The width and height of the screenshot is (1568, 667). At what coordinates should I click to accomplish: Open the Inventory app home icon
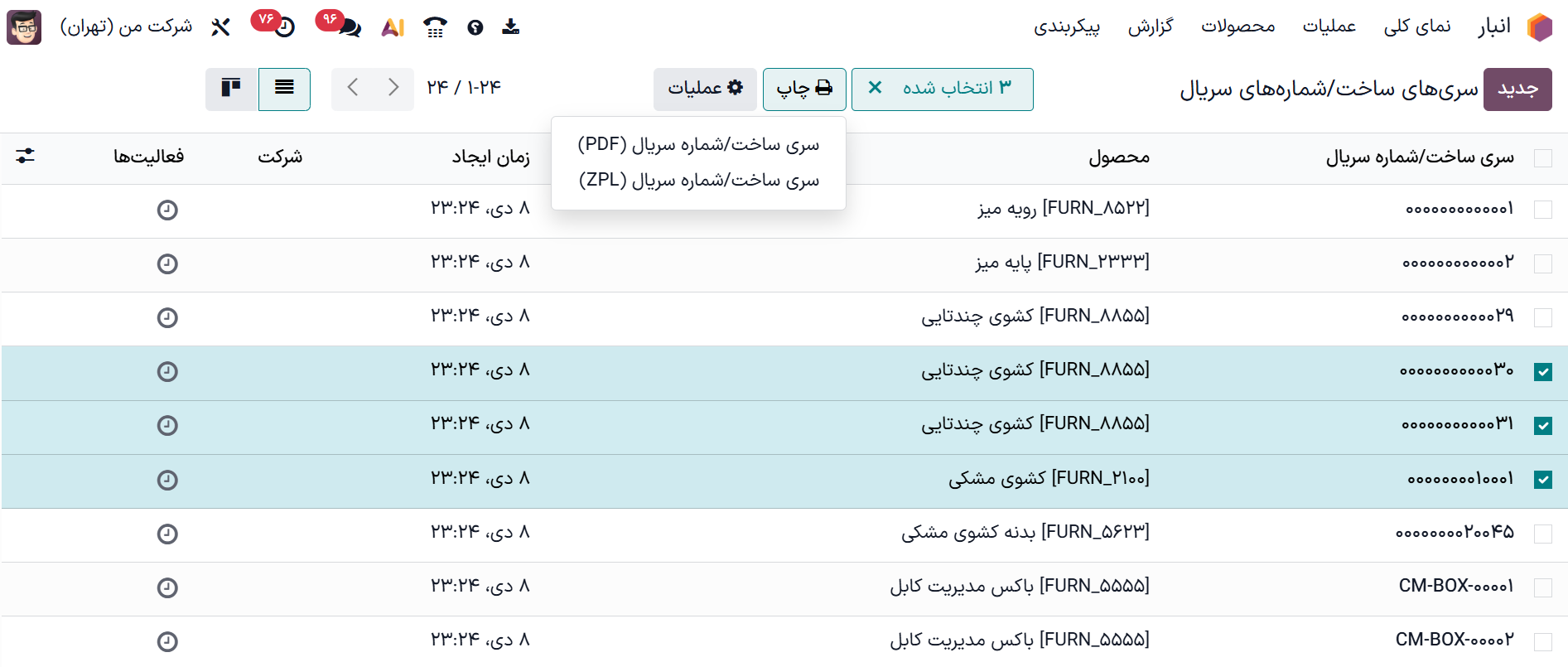1540,27
